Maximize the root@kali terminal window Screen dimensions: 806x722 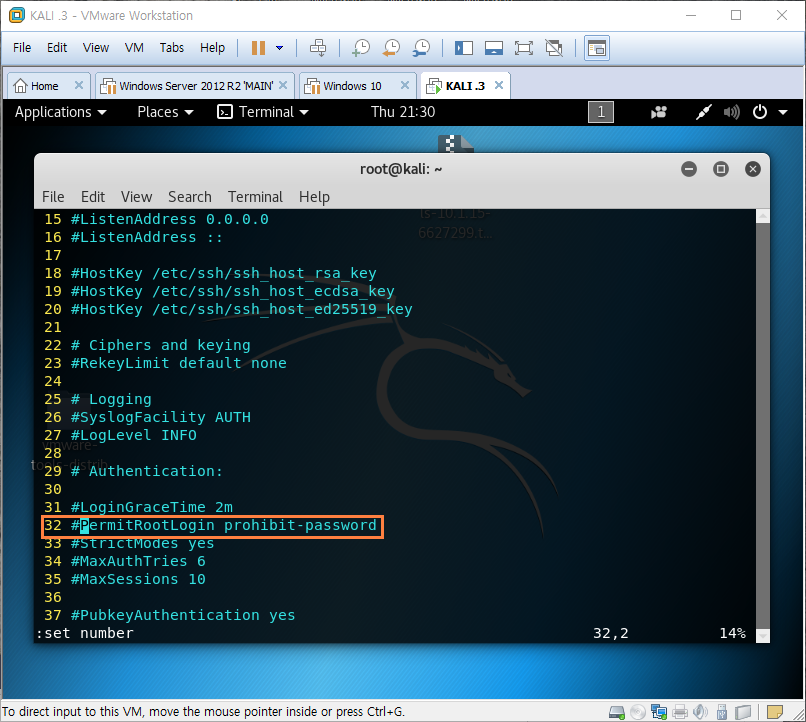click(721, 169)
